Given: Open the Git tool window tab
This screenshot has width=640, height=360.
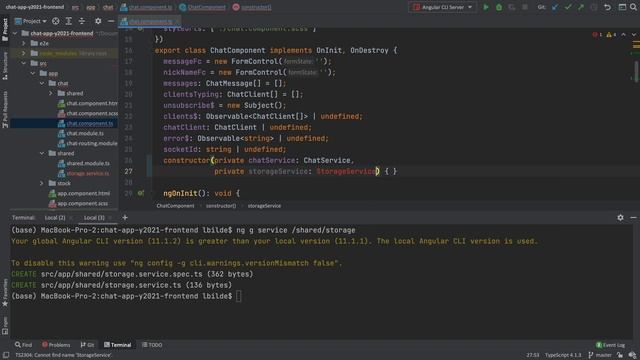Looking at the screenshot, I should (87, 345).
